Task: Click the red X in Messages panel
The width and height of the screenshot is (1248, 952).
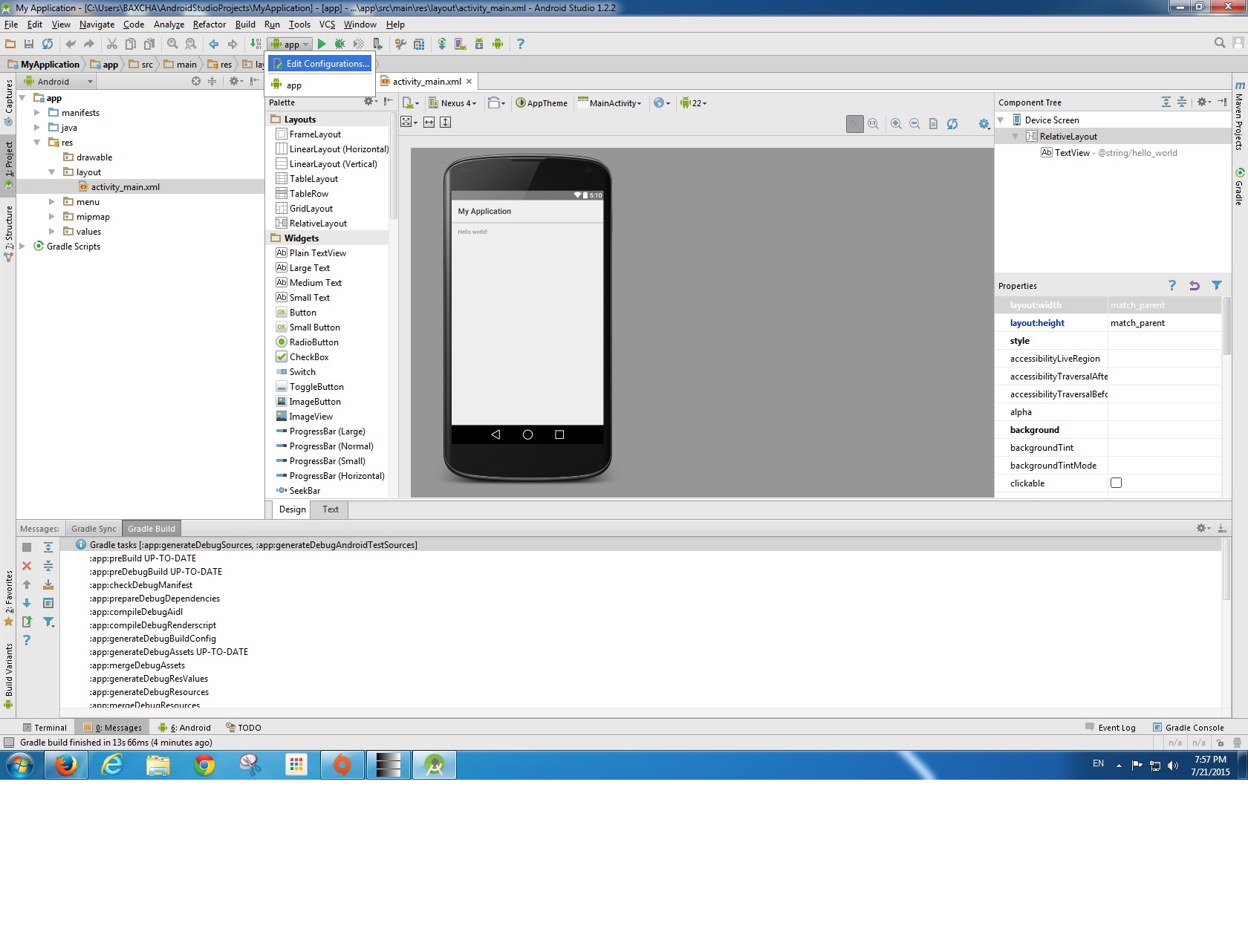Action: pyautogui.click(x=27, y=566)
